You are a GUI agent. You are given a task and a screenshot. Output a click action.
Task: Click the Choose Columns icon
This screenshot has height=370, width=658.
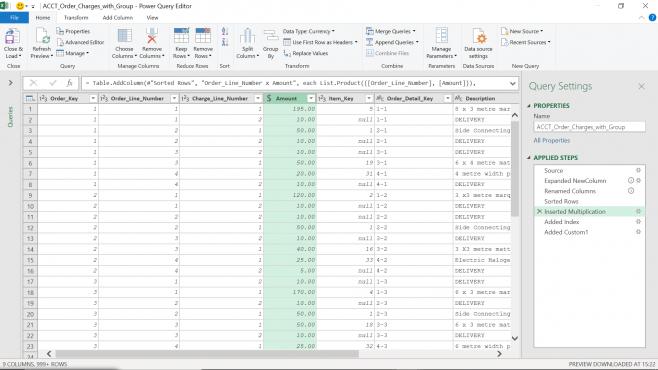pos(124,36)
